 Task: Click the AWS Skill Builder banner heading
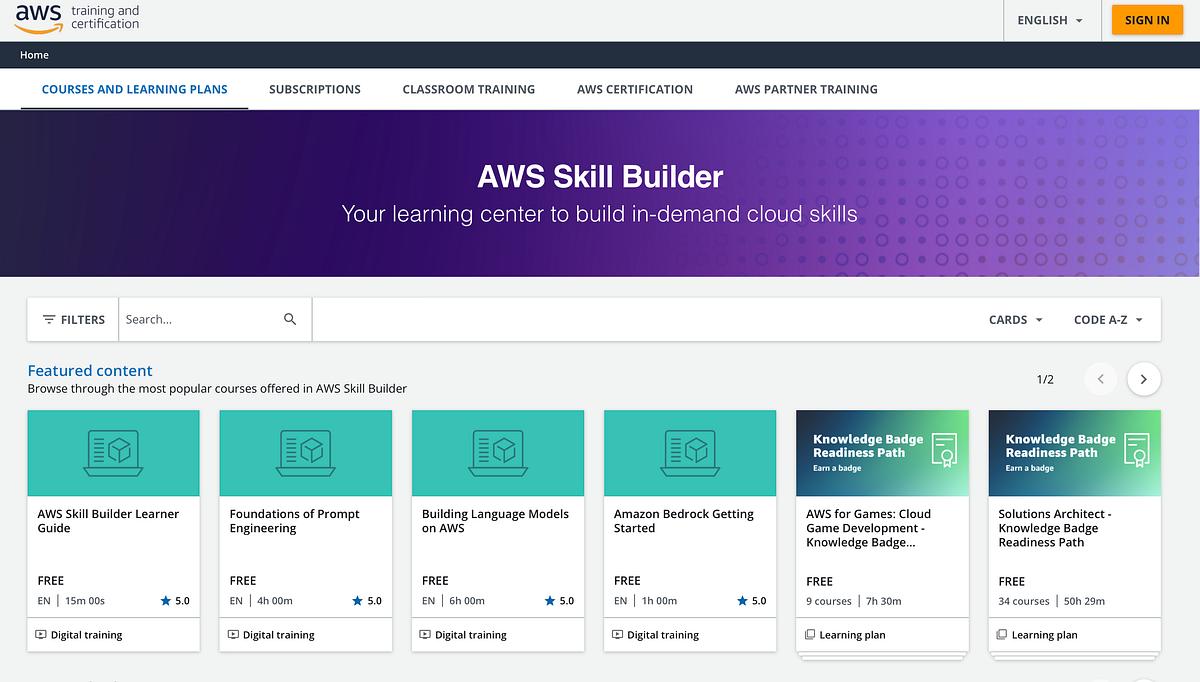[600, 177]
